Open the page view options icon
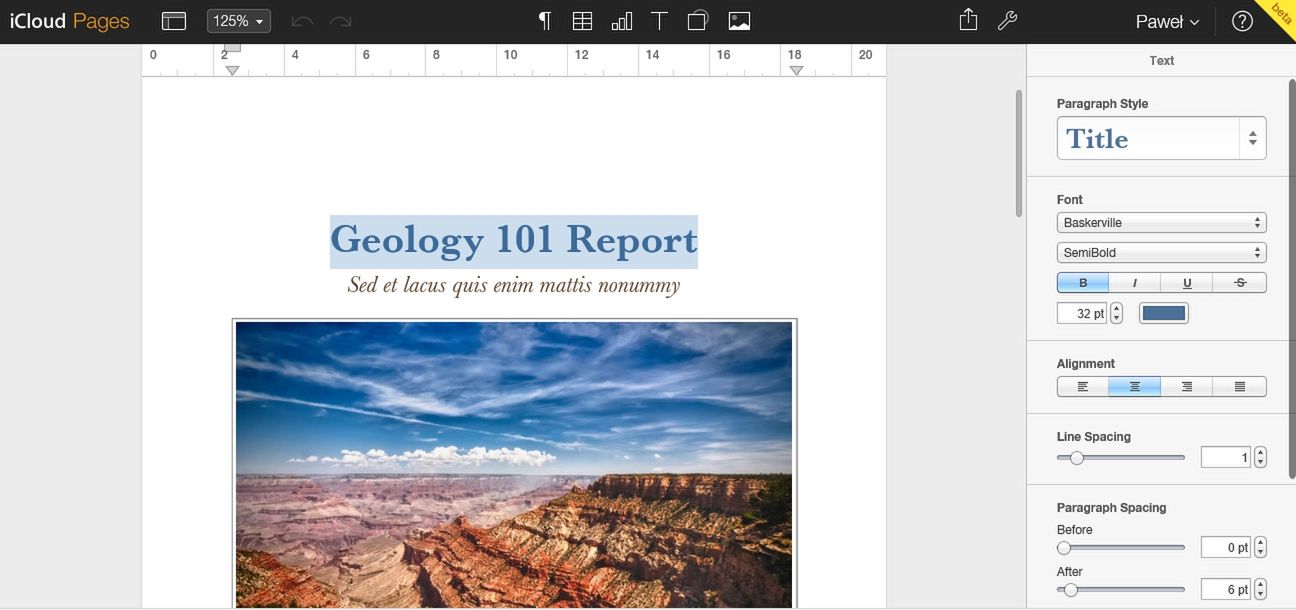The image size is (1296, 610). (x=174, y=21)
